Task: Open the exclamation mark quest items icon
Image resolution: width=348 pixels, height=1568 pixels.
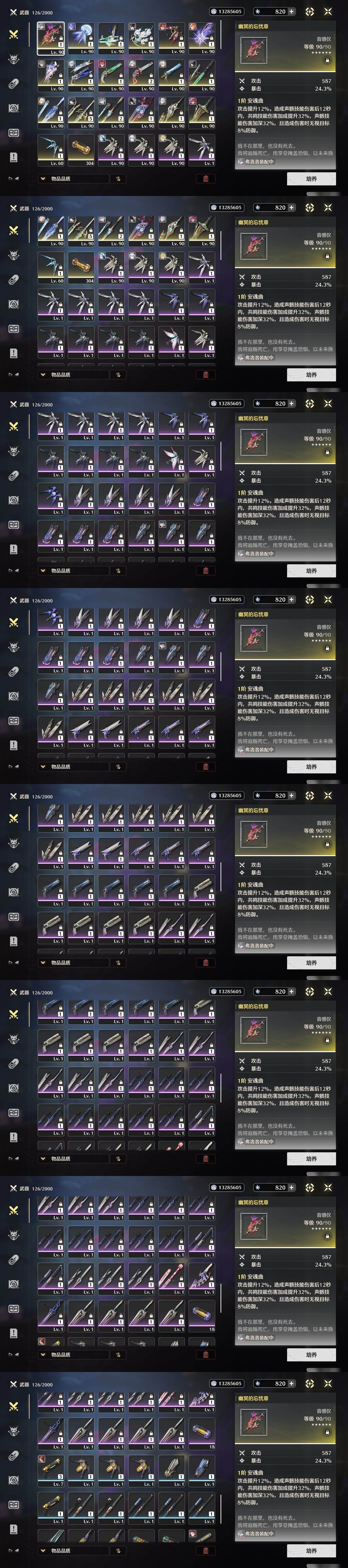Action: [x=13, y=157]
